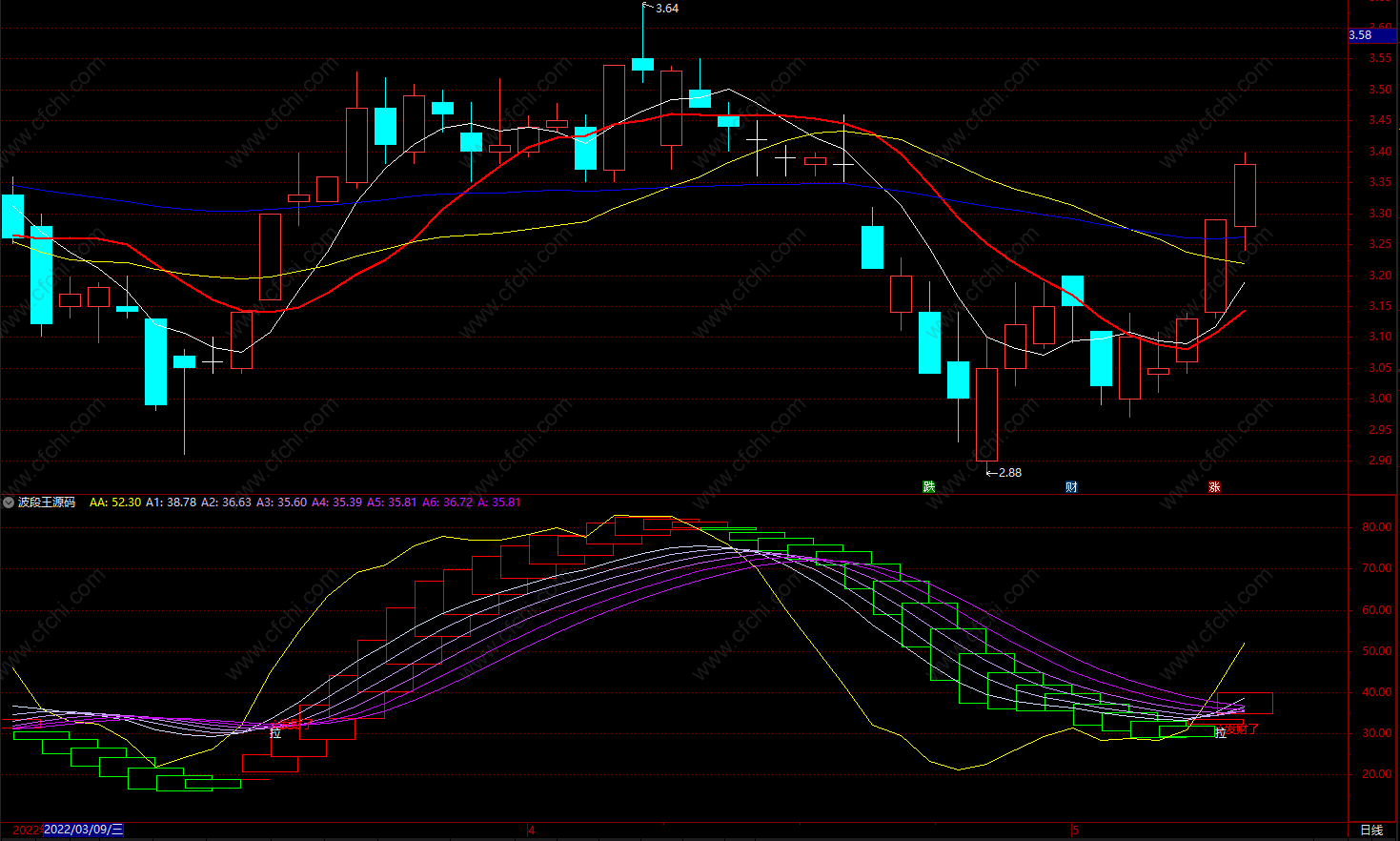Click the 3.64 high price annotation
Image resolution: width=1400 pixels, height=841 pixels.
tap(667, 9)
